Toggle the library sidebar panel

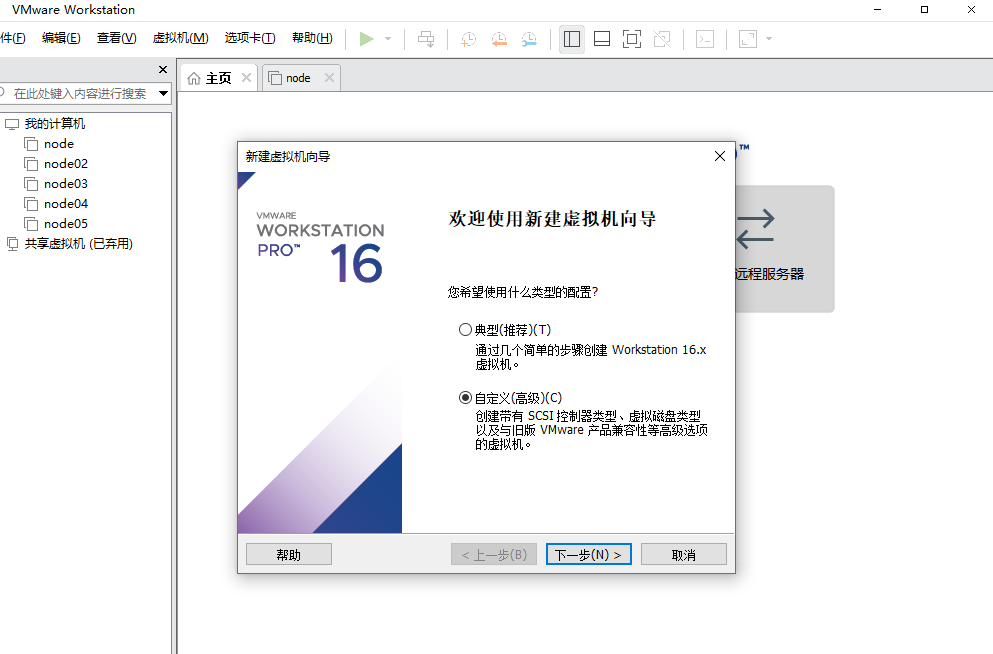pyautogui.click(x=571, y=39)
